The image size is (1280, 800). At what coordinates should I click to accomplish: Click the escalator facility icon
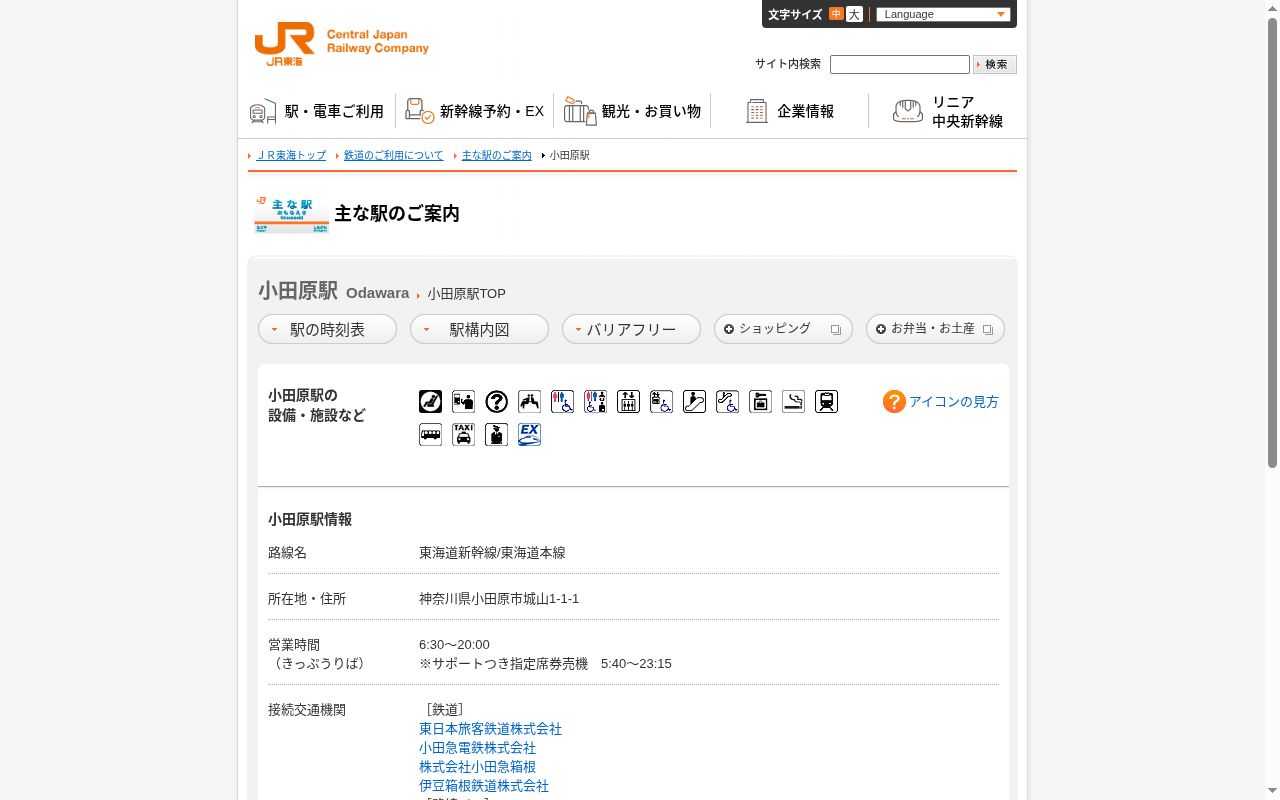(694, 402)
